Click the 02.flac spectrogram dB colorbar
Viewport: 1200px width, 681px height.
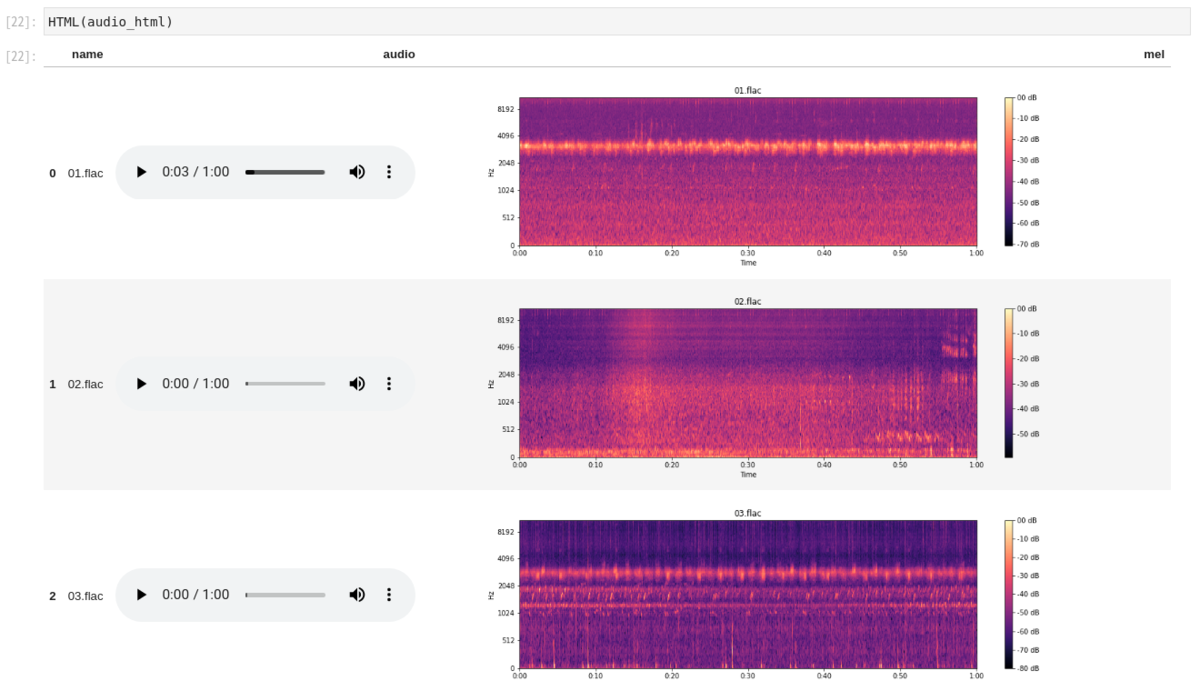[1009, 383]
